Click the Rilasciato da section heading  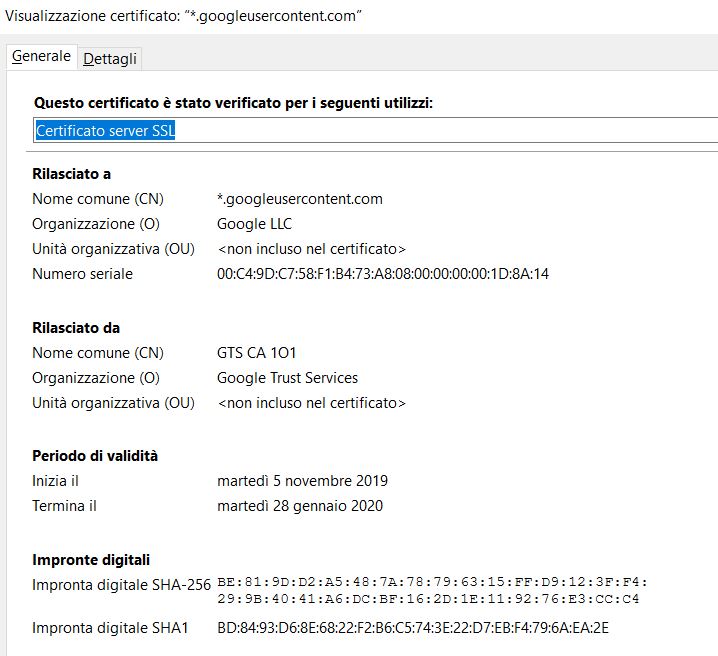pyautogui.click(x=76, y=328)
